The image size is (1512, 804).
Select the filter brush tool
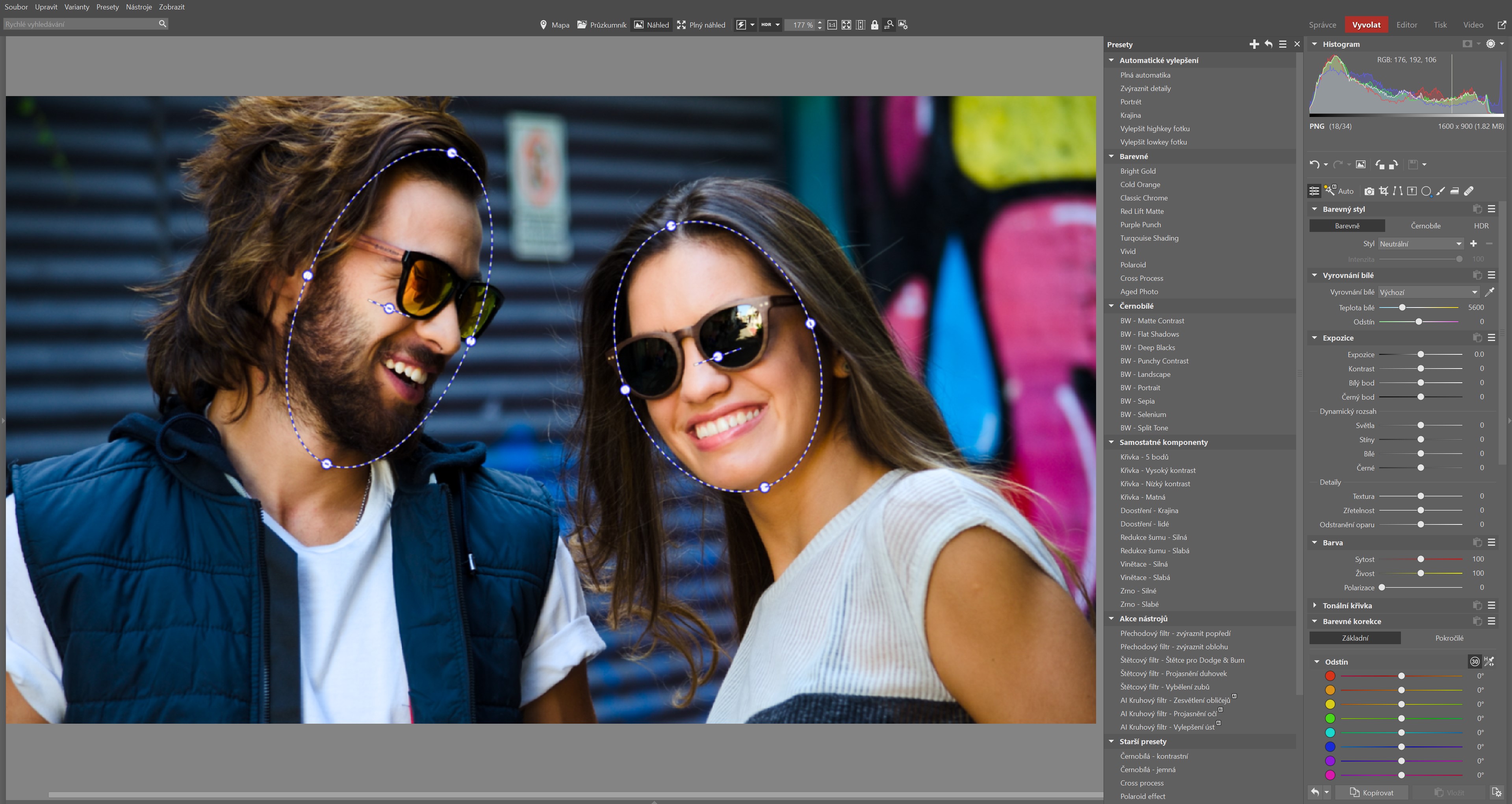pyautogui.click(x=1440, y=191)
